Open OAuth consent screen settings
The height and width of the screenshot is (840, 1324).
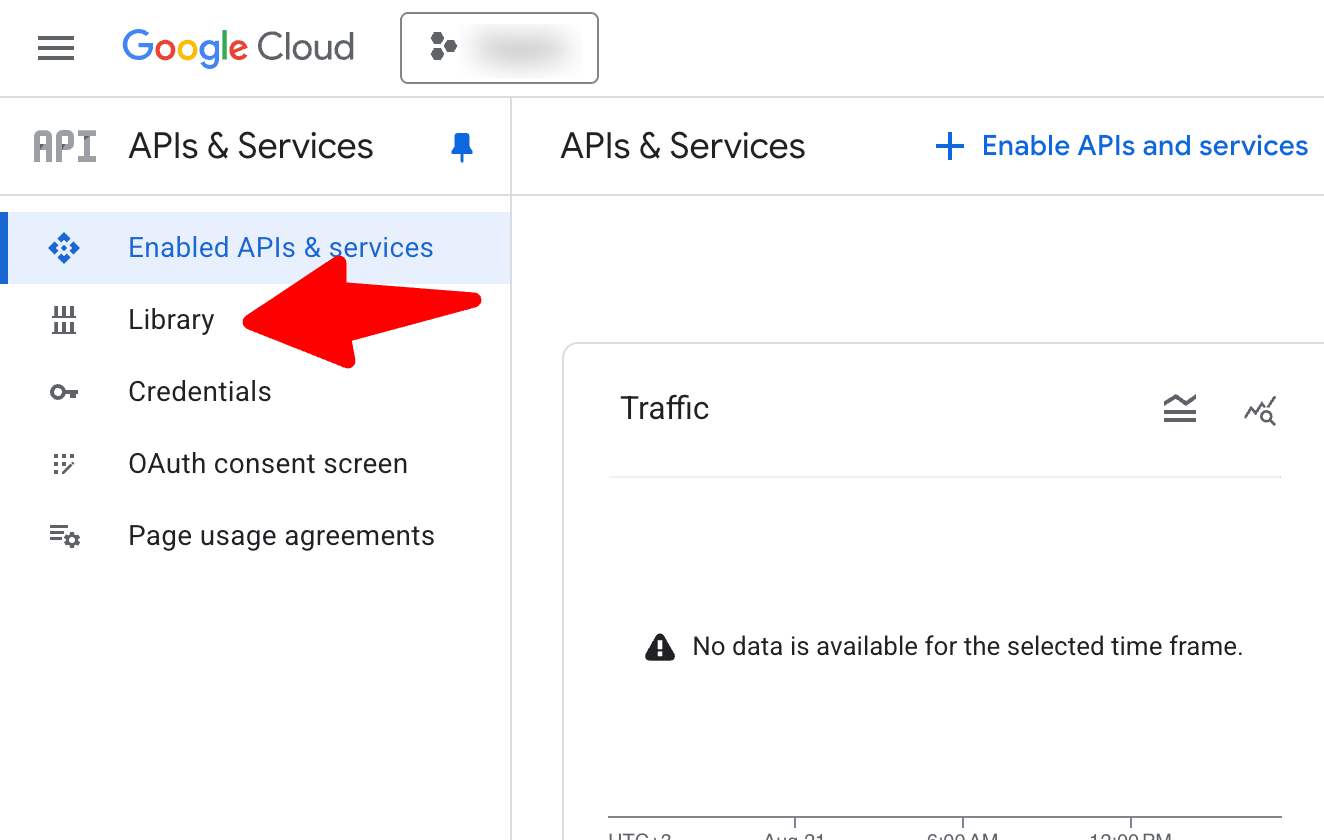tap(268, 464)
